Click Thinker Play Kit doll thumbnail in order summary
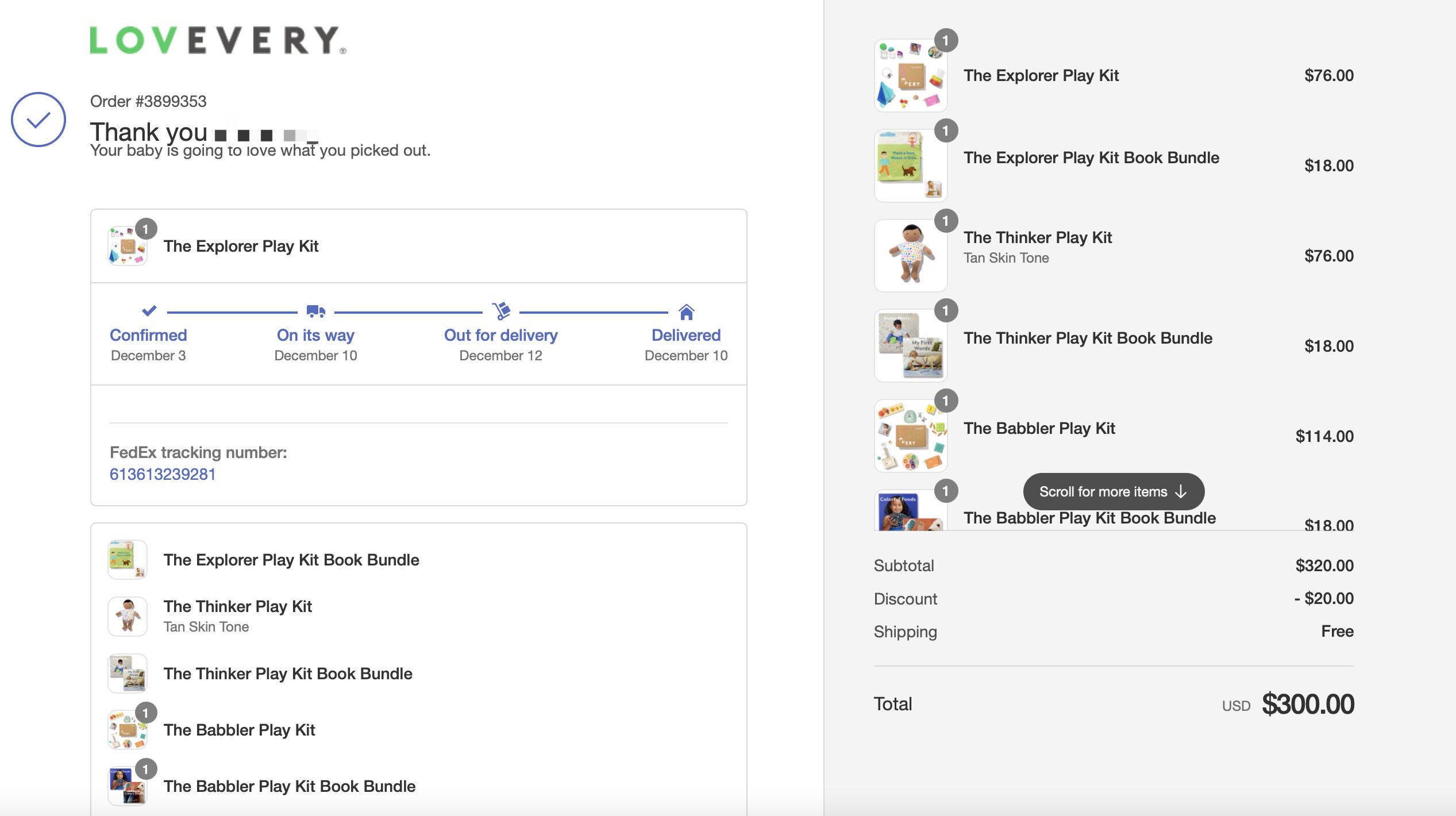This screenshot has width=1456, height=816. tap(911, 256)
